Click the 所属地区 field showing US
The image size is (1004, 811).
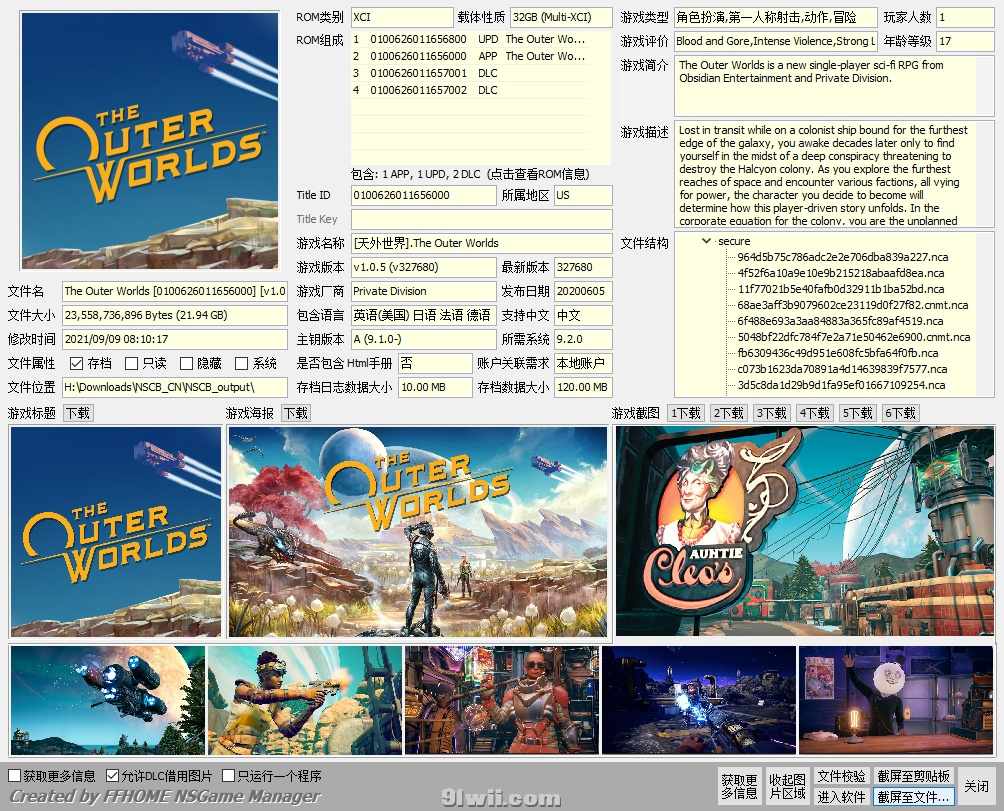(583, 195)
